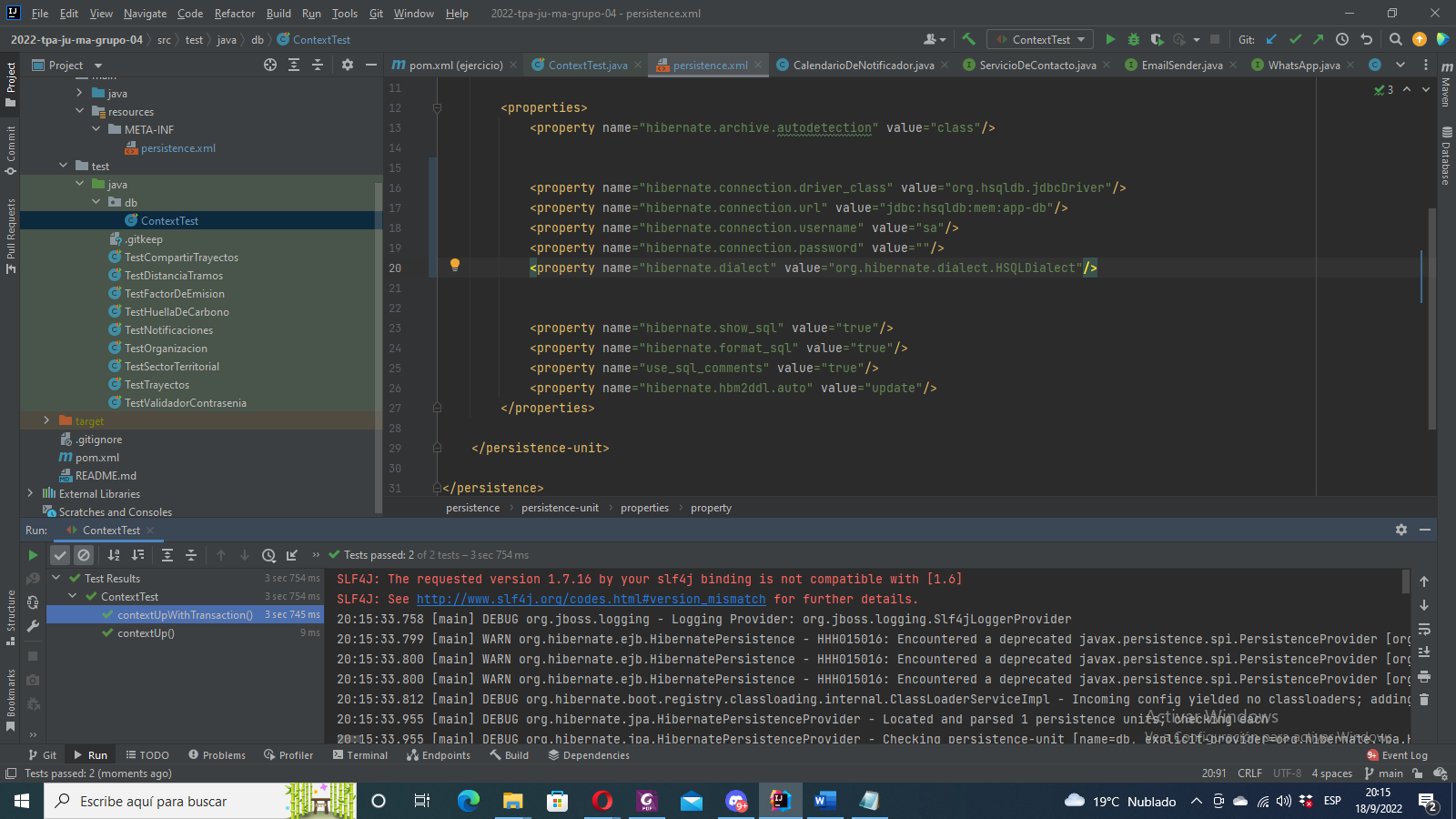This screenshot has height=819, width=1456.
Task: Toggle the Maven tool window stripe
Action: pyautogui.click(x=1446, y=84)
